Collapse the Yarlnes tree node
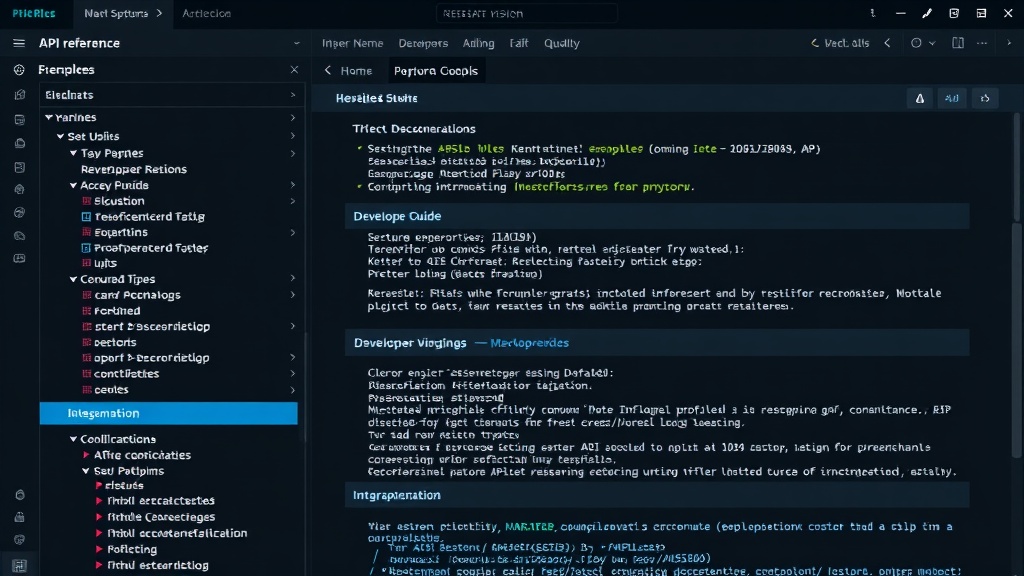This screenshot has width=1024, height=576. [48, 118]
